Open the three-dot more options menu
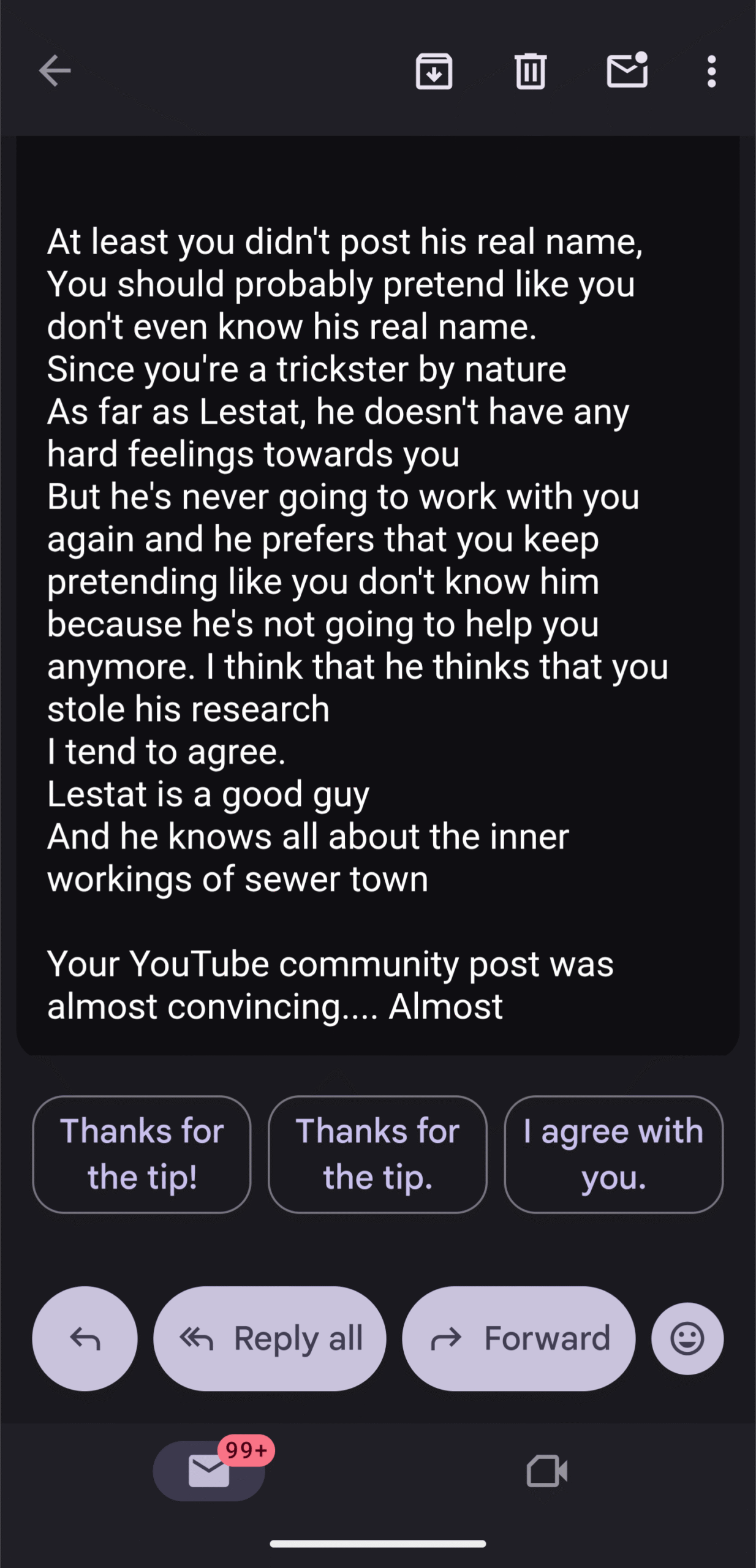756x1568 pixels. (x=711, y=71)
